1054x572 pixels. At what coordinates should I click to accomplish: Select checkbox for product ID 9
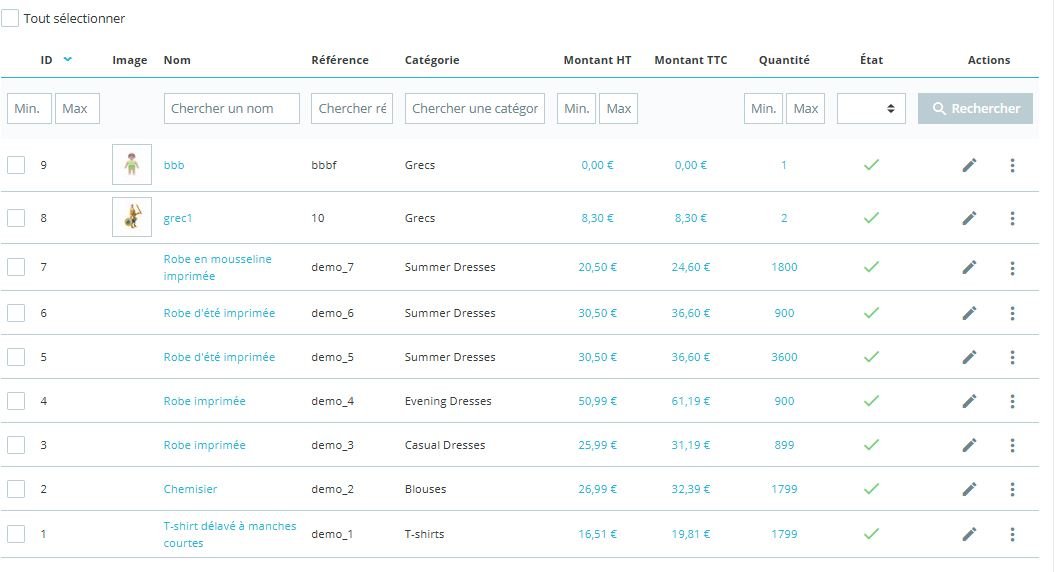(16, 165)
